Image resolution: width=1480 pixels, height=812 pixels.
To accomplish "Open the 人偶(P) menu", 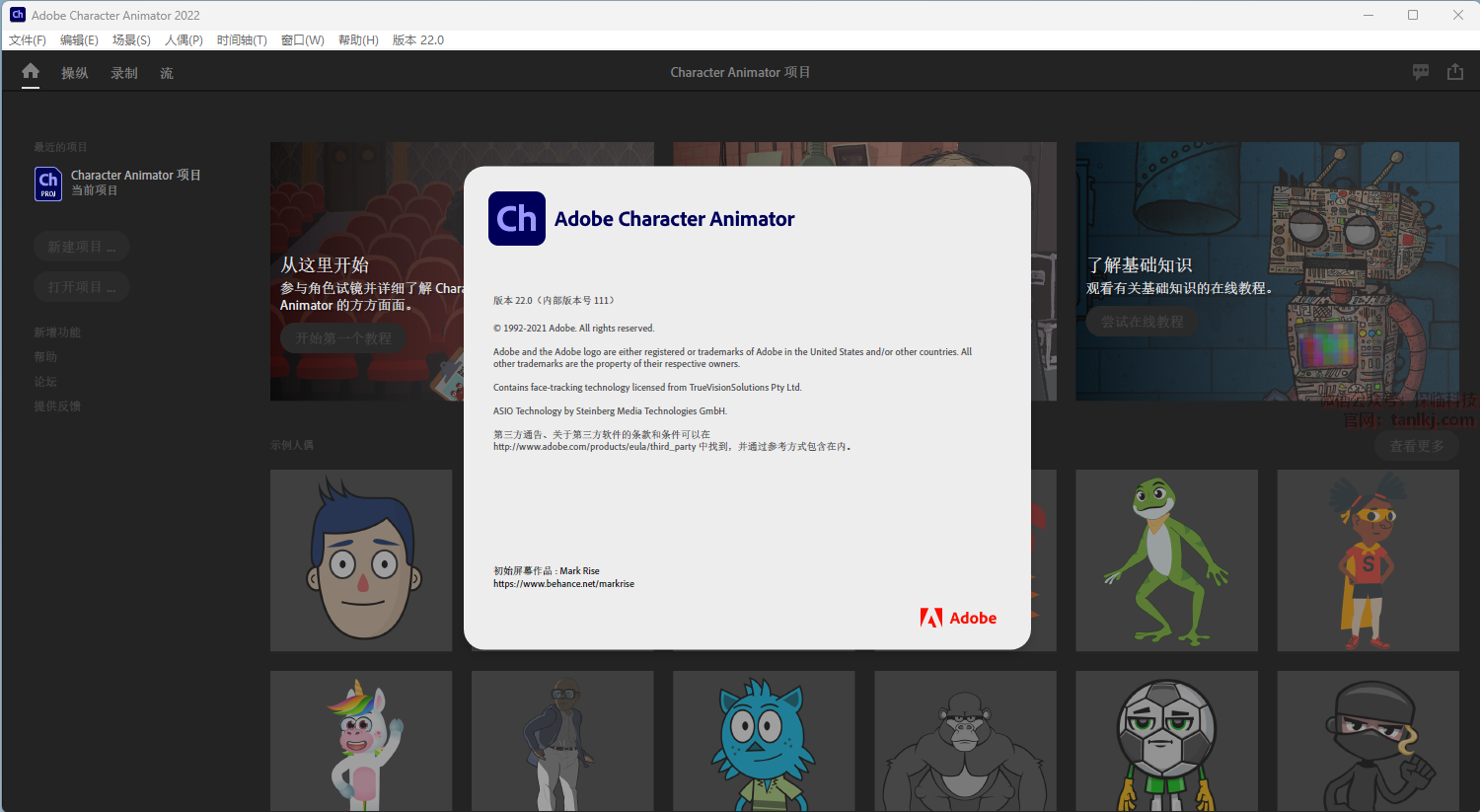I will pyautogui.click(x=184, y=40).
